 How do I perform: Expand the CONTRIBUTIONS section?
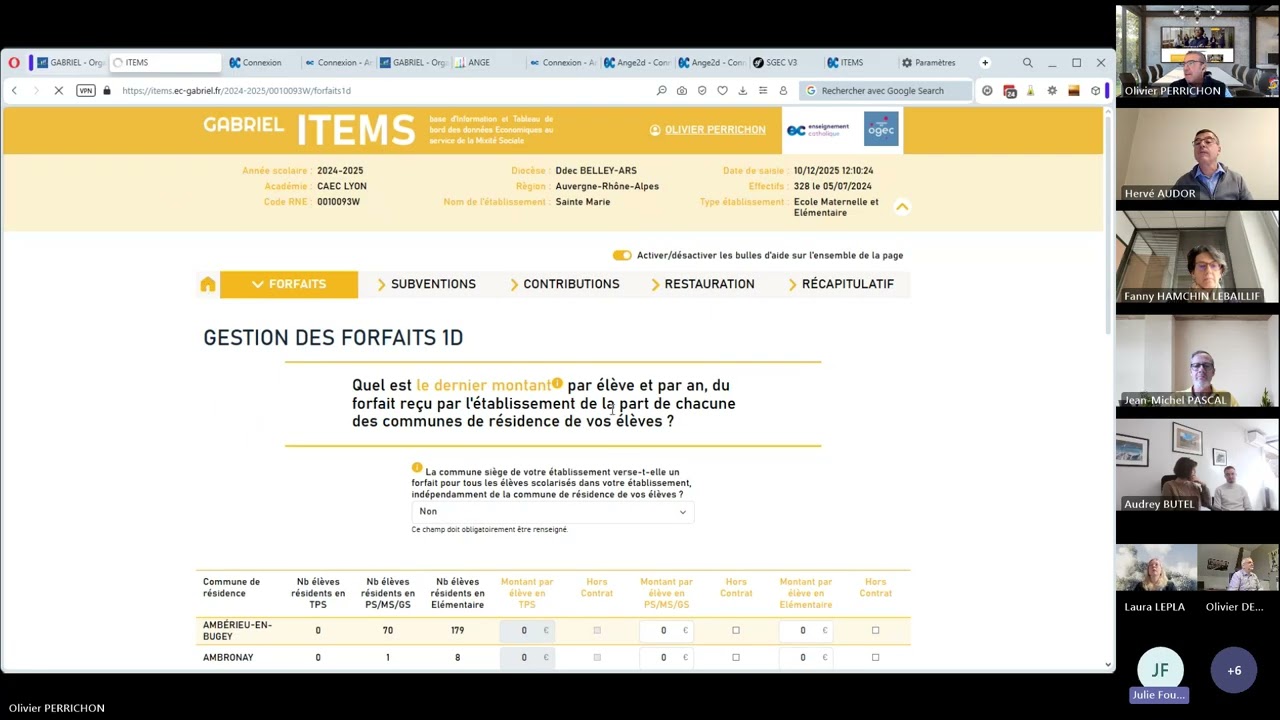pos(564,284)
